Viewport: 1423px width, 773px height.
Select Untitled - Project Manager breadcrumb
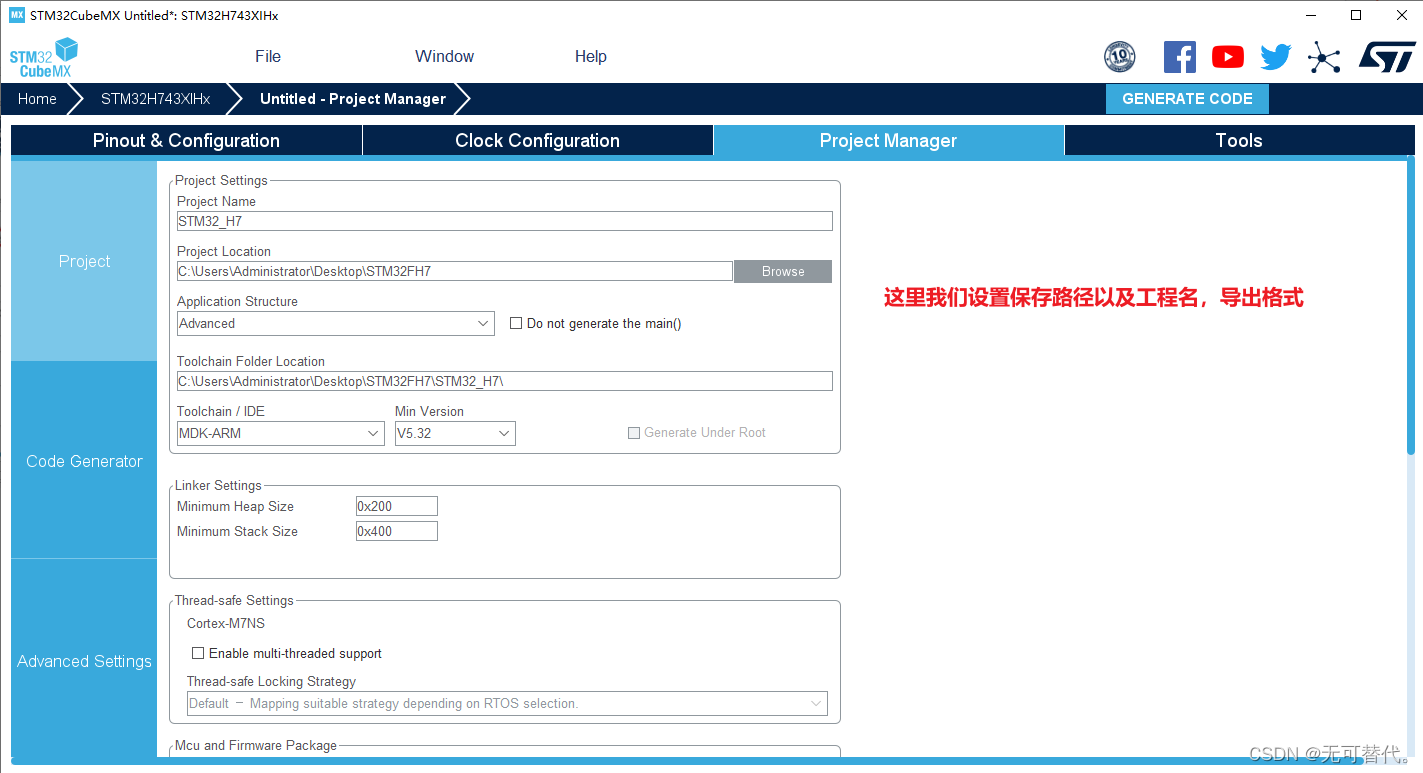[x=353, y=99]
